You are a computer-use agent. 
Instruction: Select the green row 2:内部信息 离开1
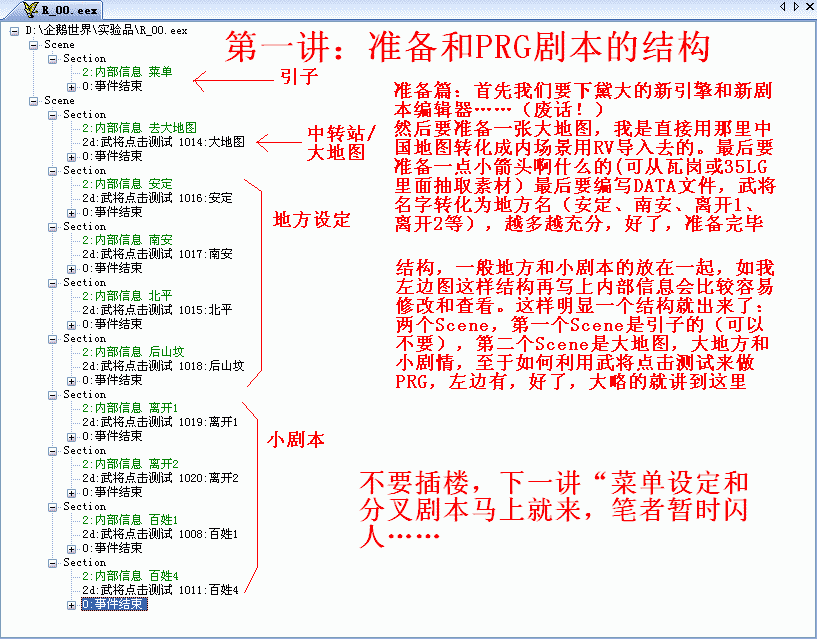(x=130, y=408)
